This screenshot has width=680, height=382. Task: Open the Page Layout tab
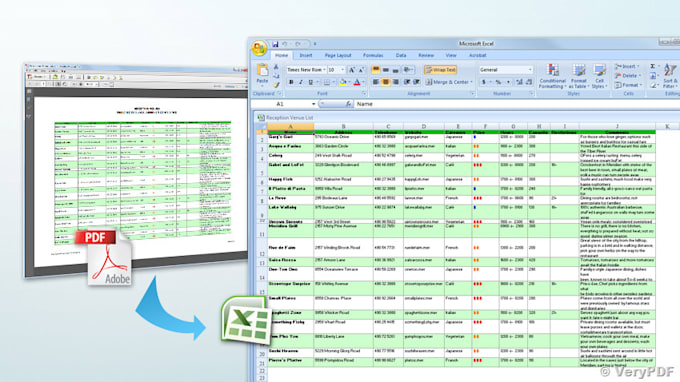[338, 56]
